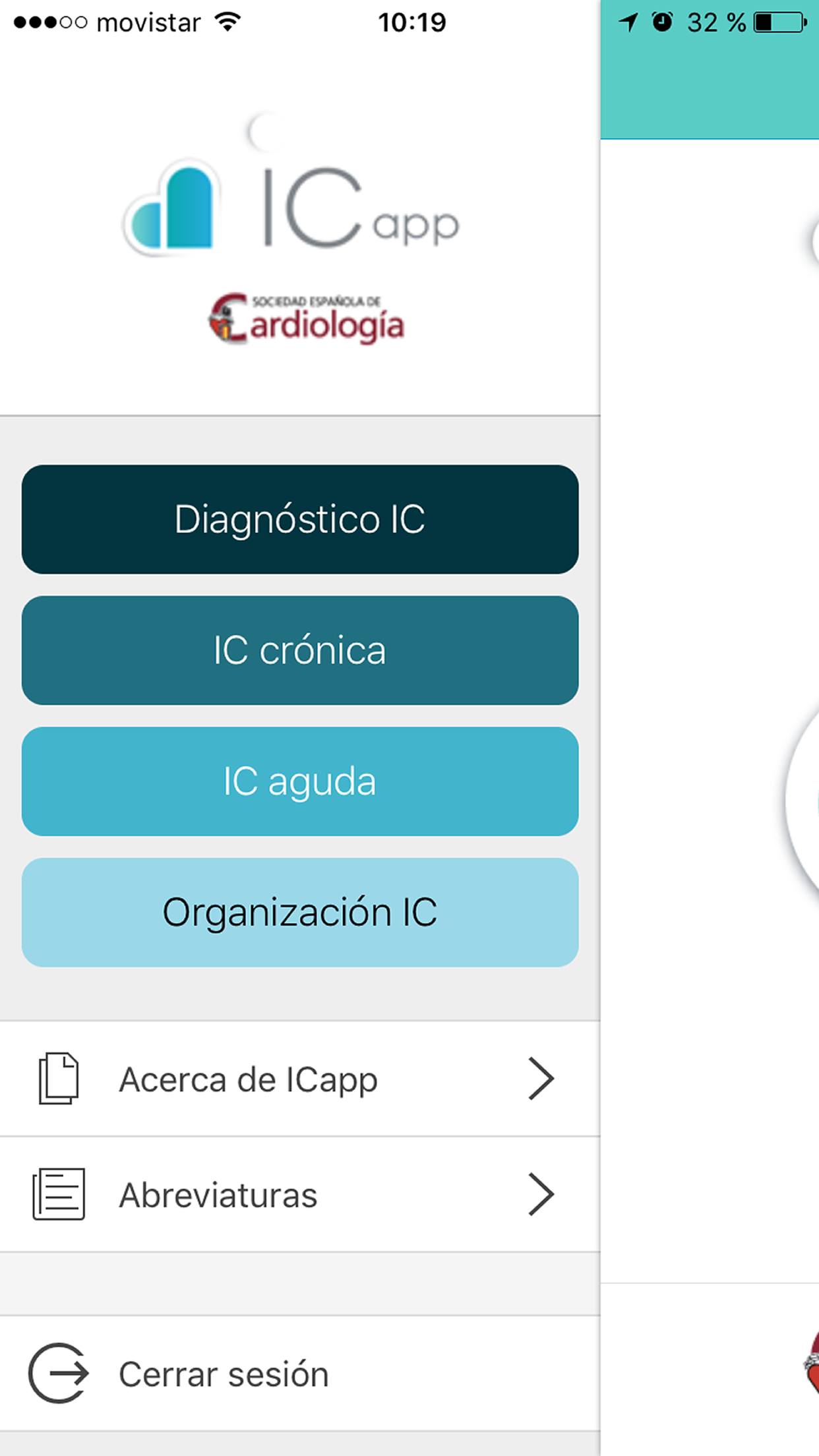Tap the location arrow status icon
Screen dimensions: 819x1456
click(x=628, y=22)
